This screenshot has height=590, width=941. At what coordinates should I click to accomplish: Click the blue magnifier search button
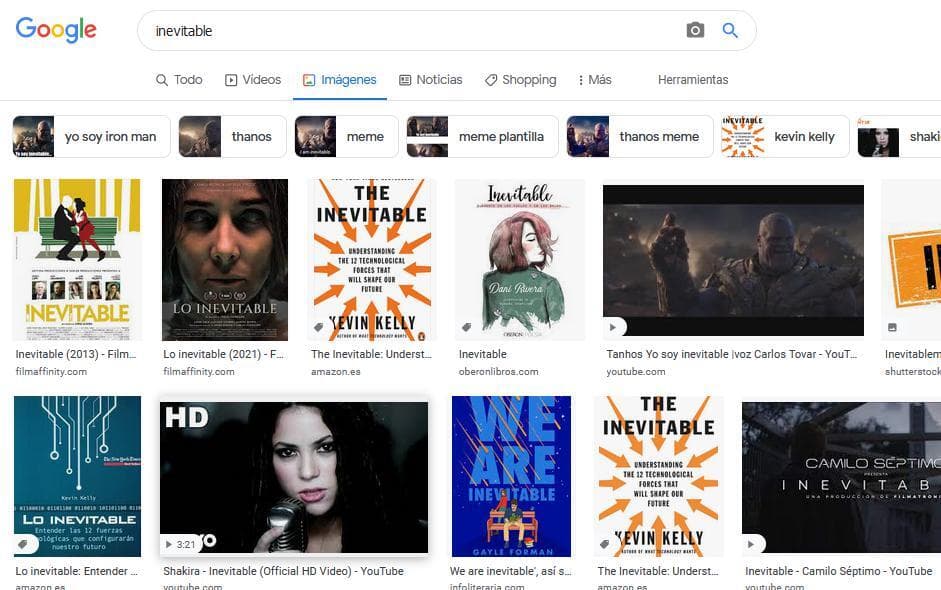point(730,30)
